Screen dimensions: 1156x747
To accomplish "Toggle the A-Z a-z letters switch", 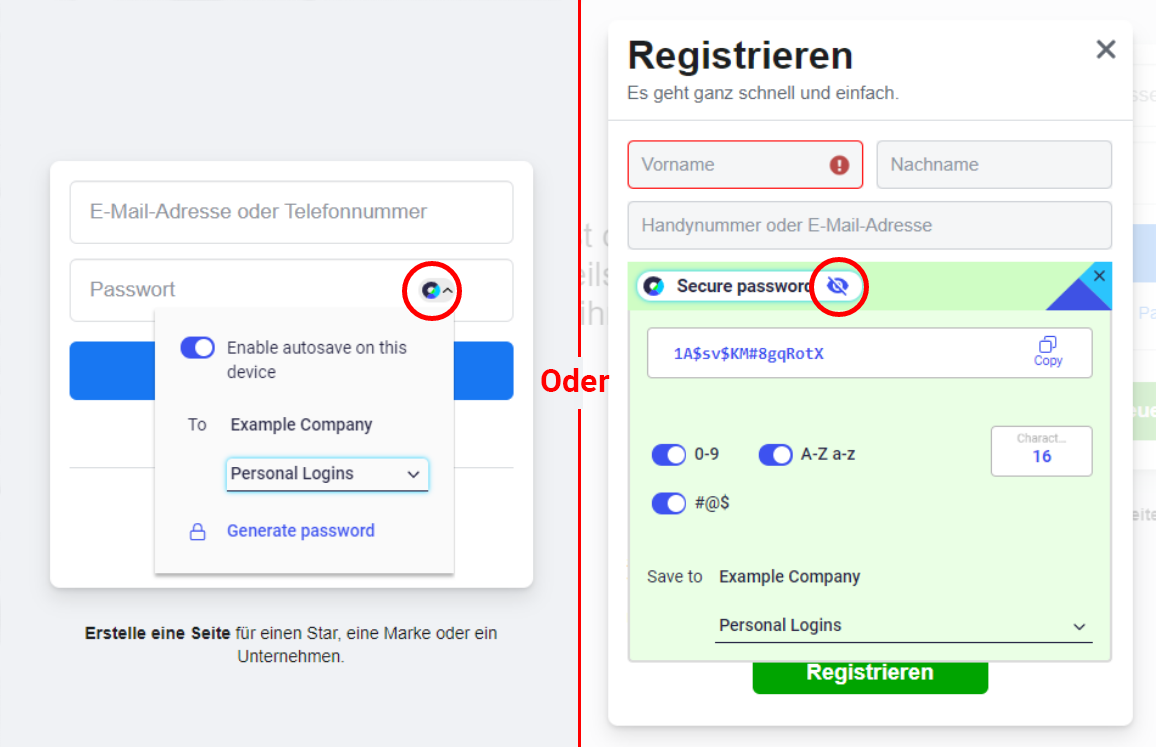I will pos(776,454).
